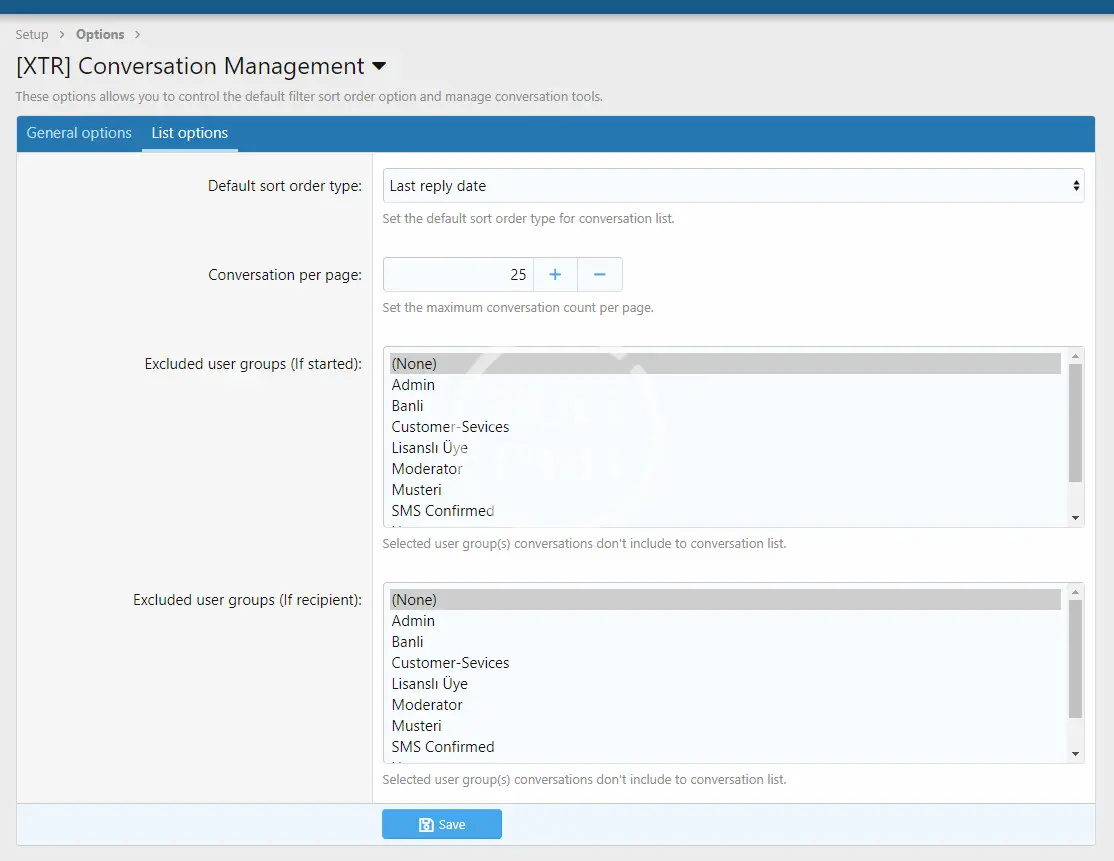Select Moderator in the If started list
1114x861 pixels.
[x=427, y=469]
